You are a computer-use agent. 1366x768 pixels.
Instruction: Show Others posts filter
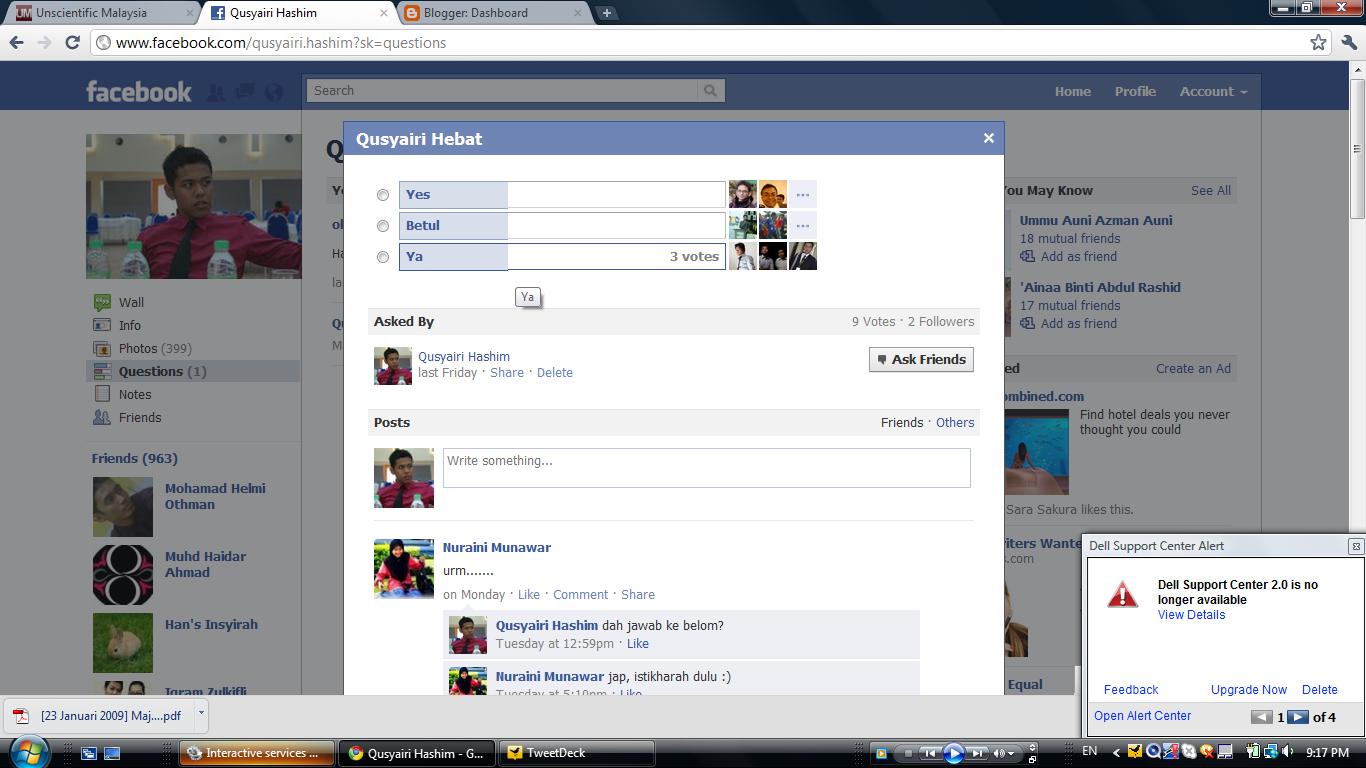955,422
